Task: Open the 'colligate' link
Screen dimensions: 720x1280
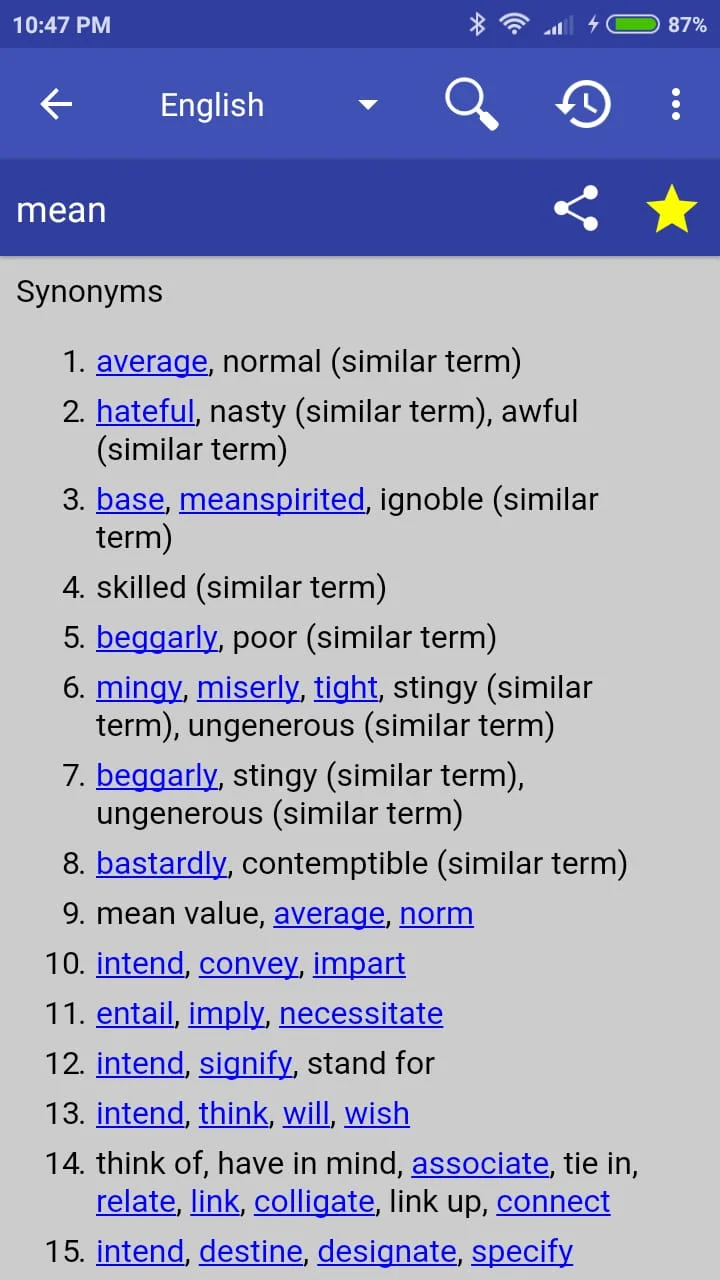Action: (x=314, y=1201)
